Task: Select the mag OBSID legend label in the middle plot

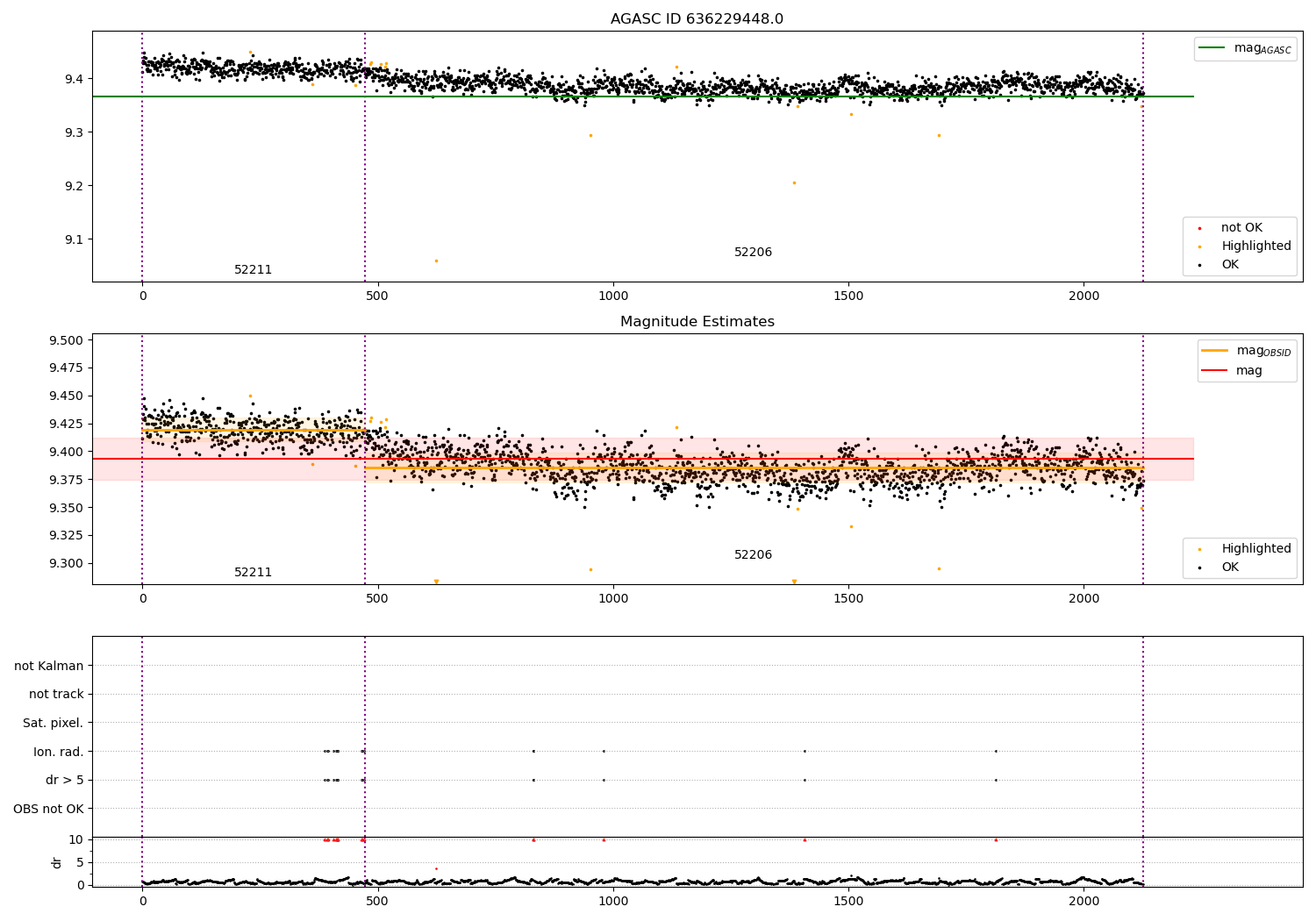Action: 1263,352
